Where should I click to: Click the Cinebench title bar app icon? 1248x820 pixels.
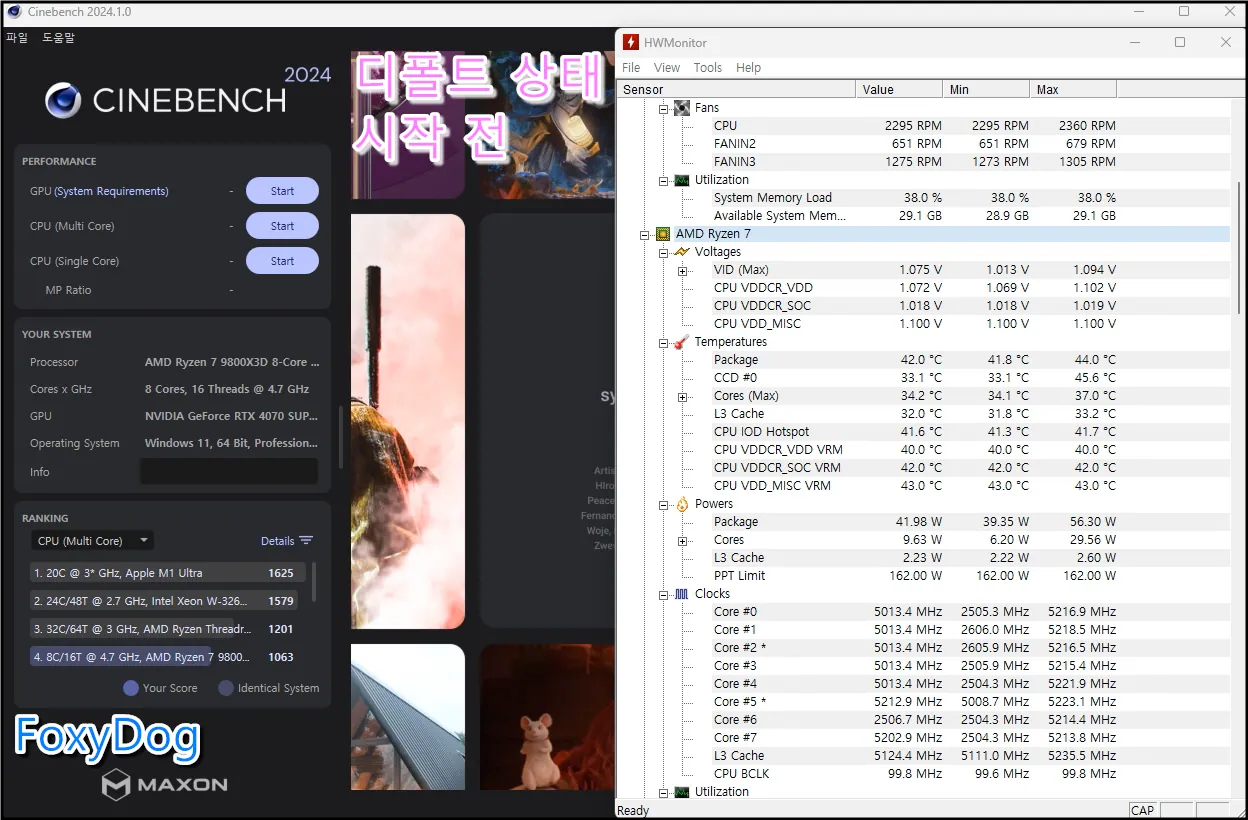pyautogui.click(x=14, y=12)
